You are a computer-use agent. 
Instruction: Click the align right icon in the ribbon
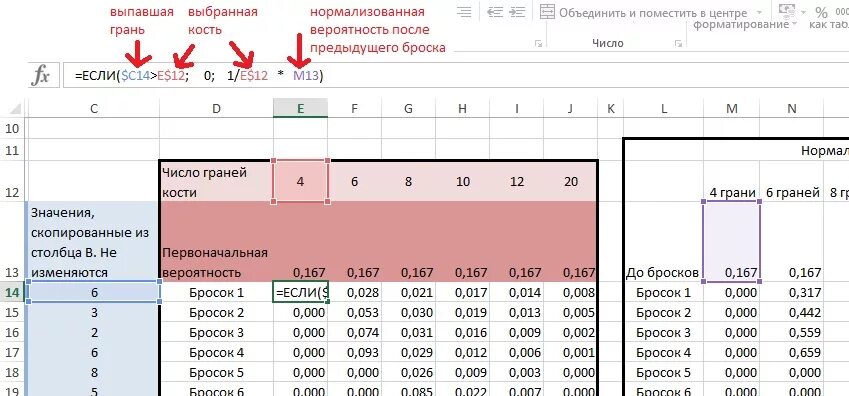pos(464,12)
